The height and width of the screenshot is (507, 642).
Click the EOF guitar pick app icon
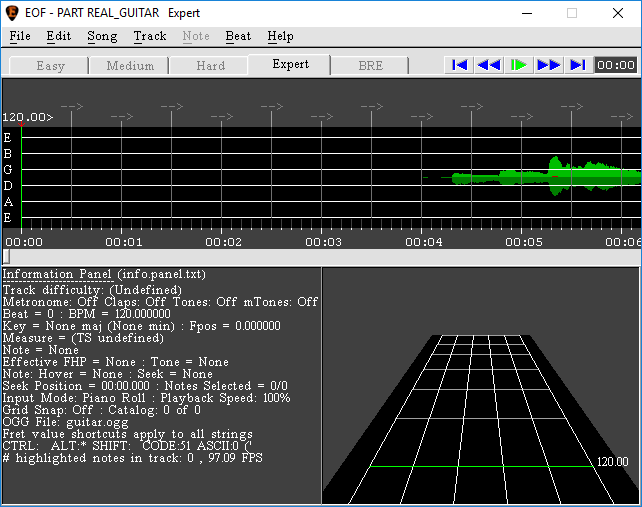click(12, 13)
